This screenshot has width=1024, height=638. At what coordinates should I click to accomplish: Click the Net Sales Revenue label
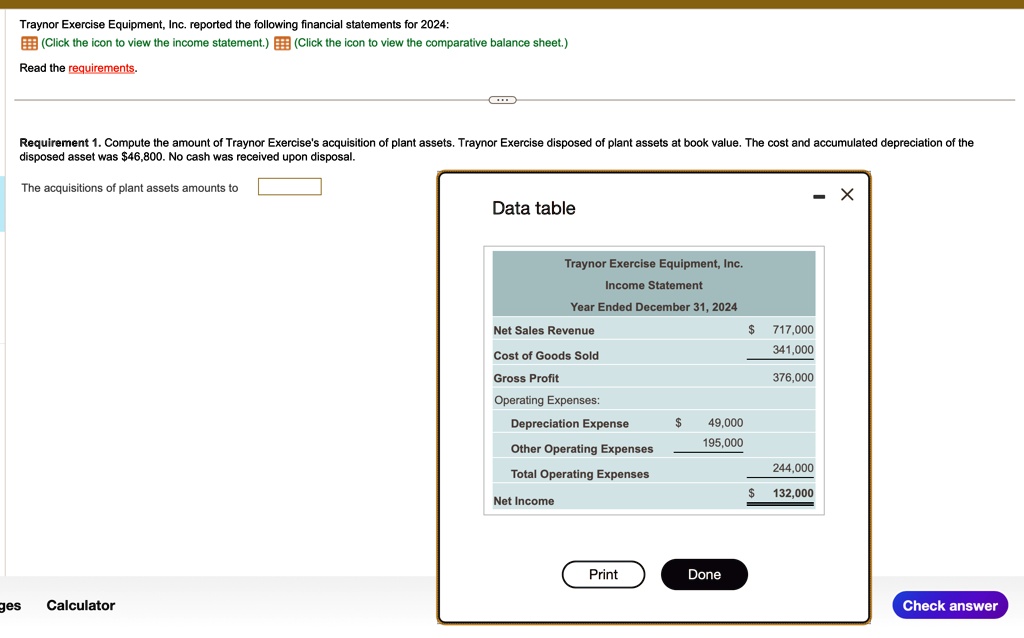pos(544,330)
